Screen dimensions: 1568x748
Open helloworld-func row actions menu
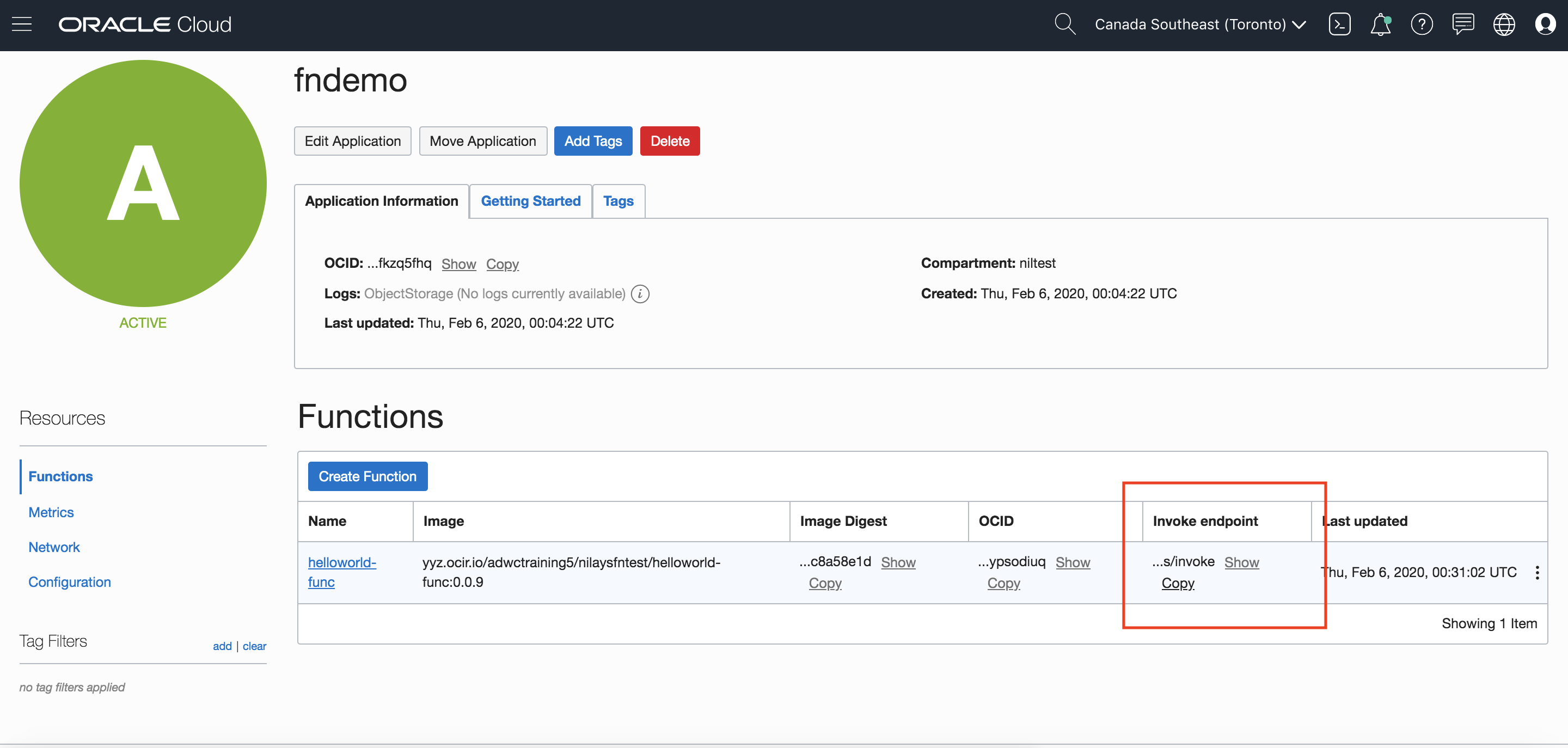(1537, 572)
